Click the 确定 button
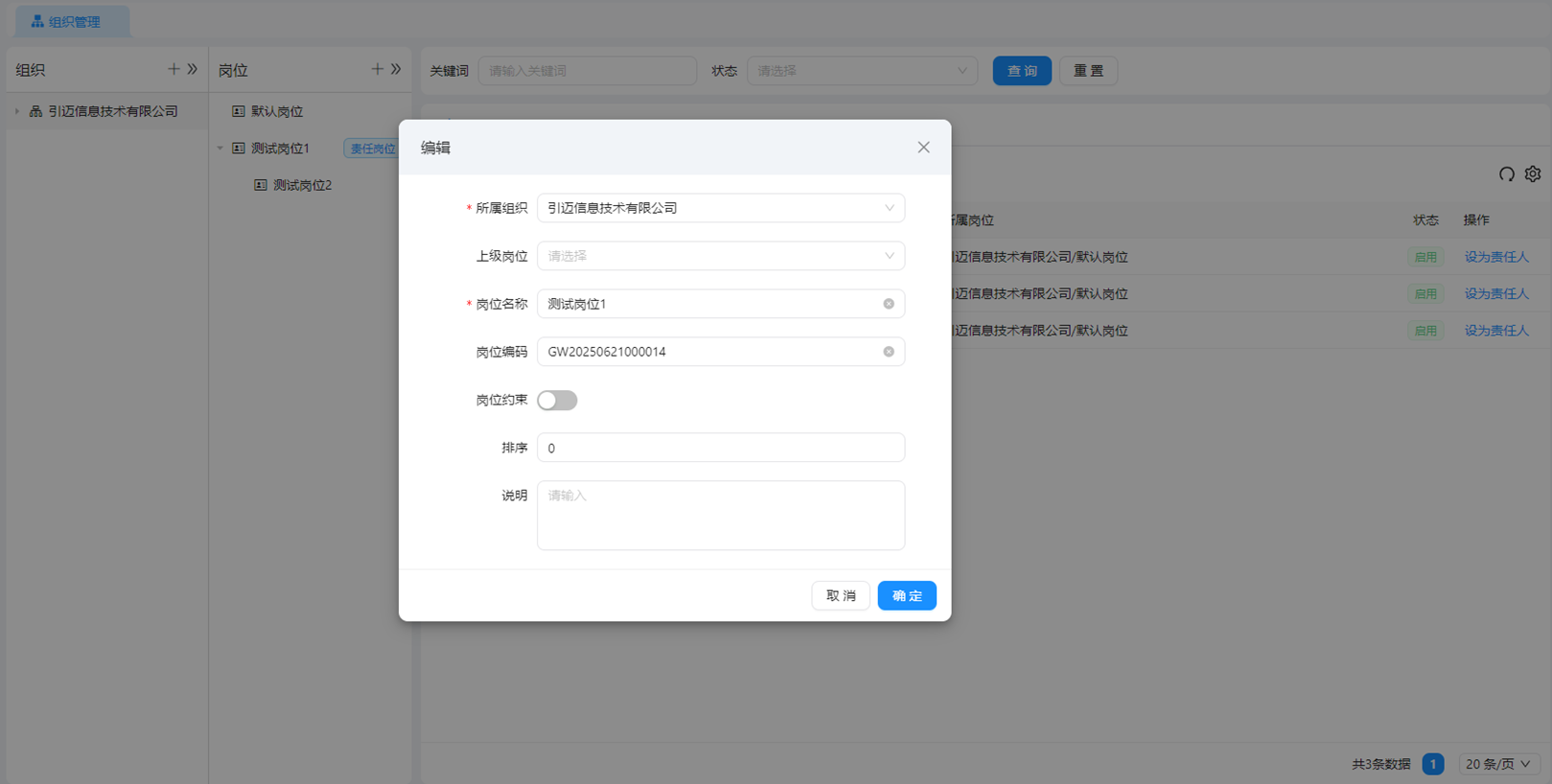This screenshot has height=784, width=1552. pyautogui.click(x=906, y=596)
